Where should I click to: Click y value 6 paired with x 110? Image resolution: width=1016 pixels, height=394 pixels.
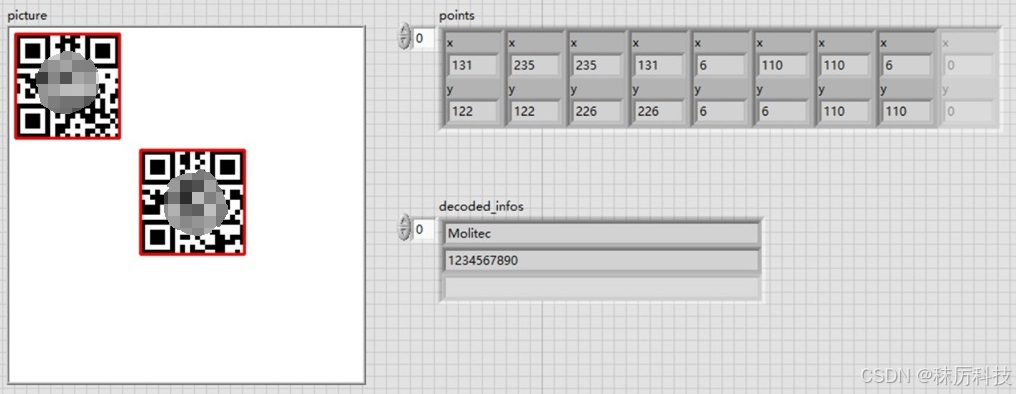[783, 111]
